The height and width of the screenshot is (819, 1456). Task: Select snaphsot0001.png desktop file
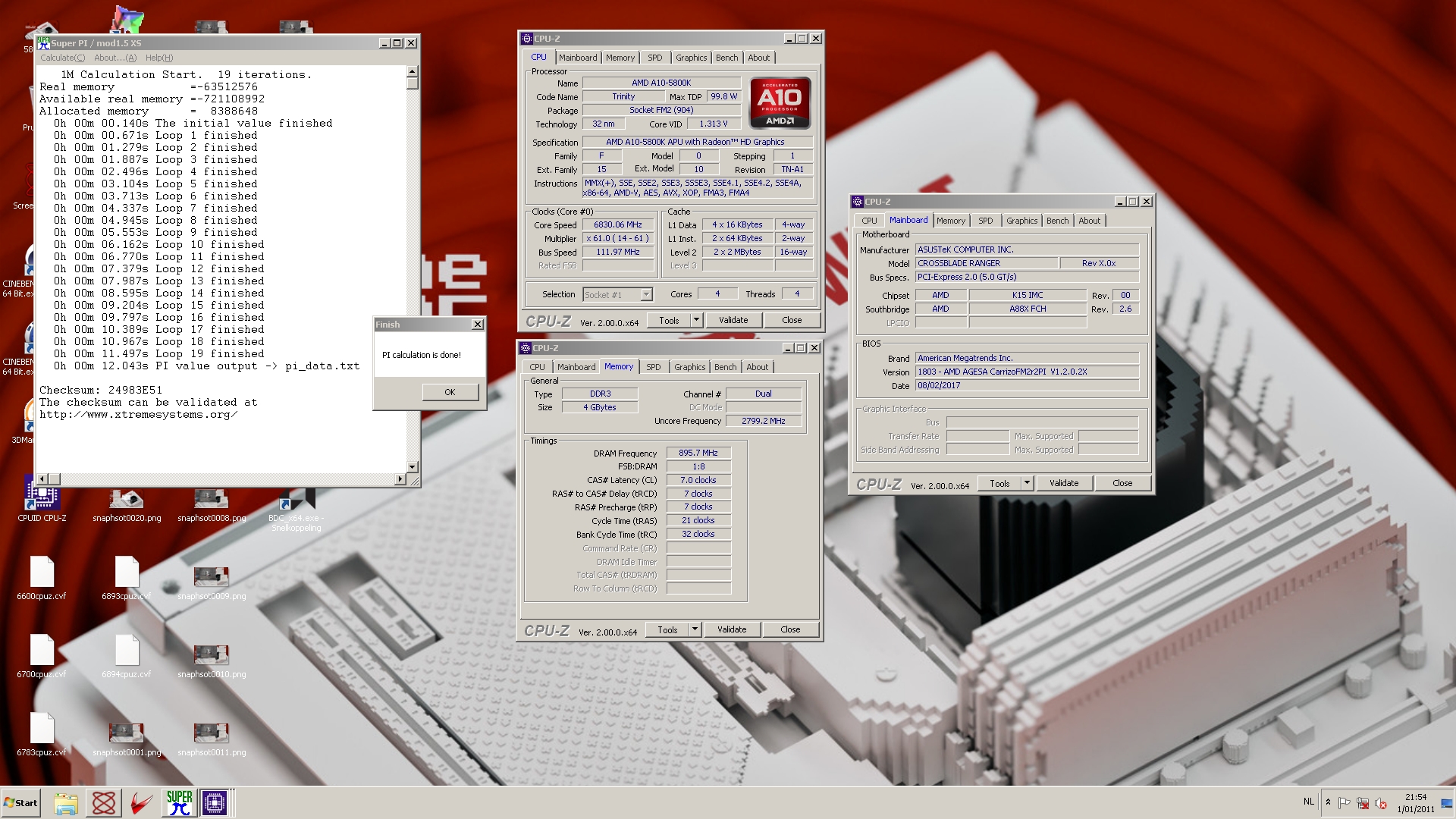click(x=127, y=739)
